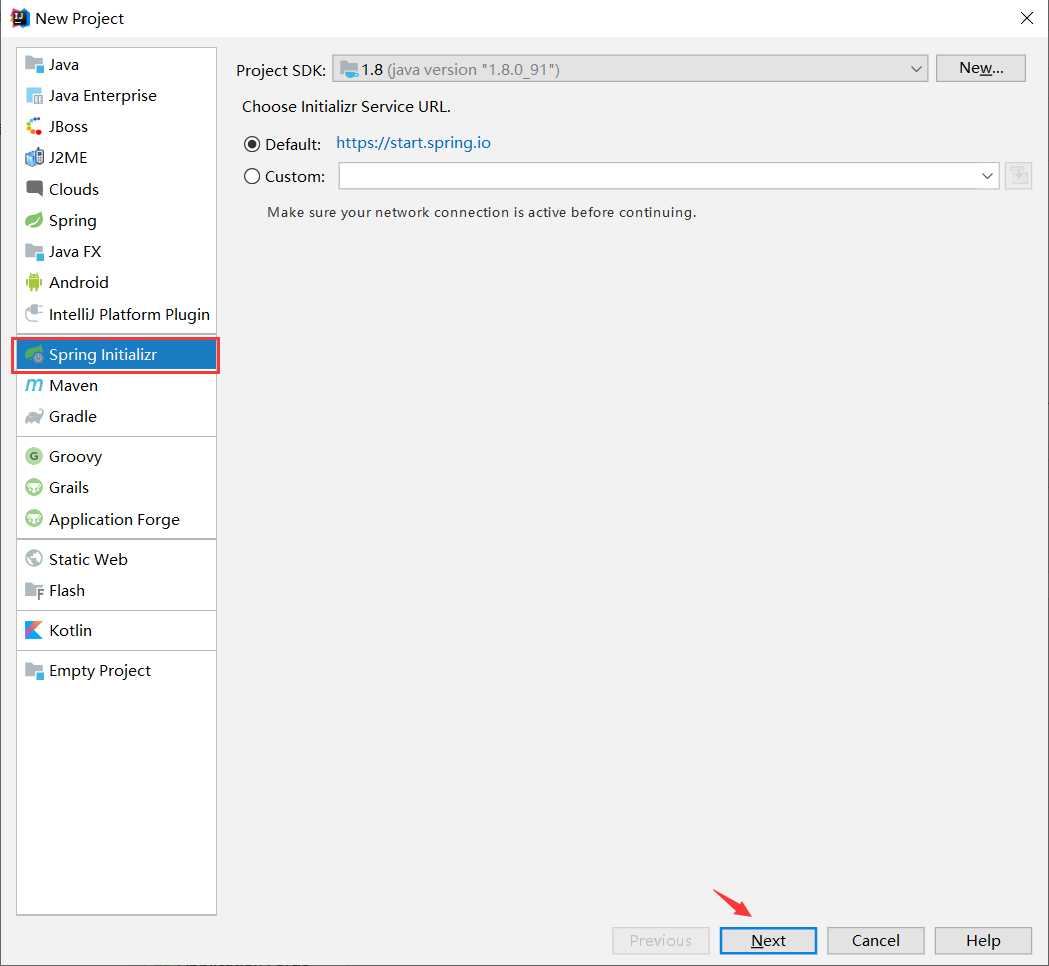
Task: Click the download icon beside Custom URL field
Action: coord(1018,176)
